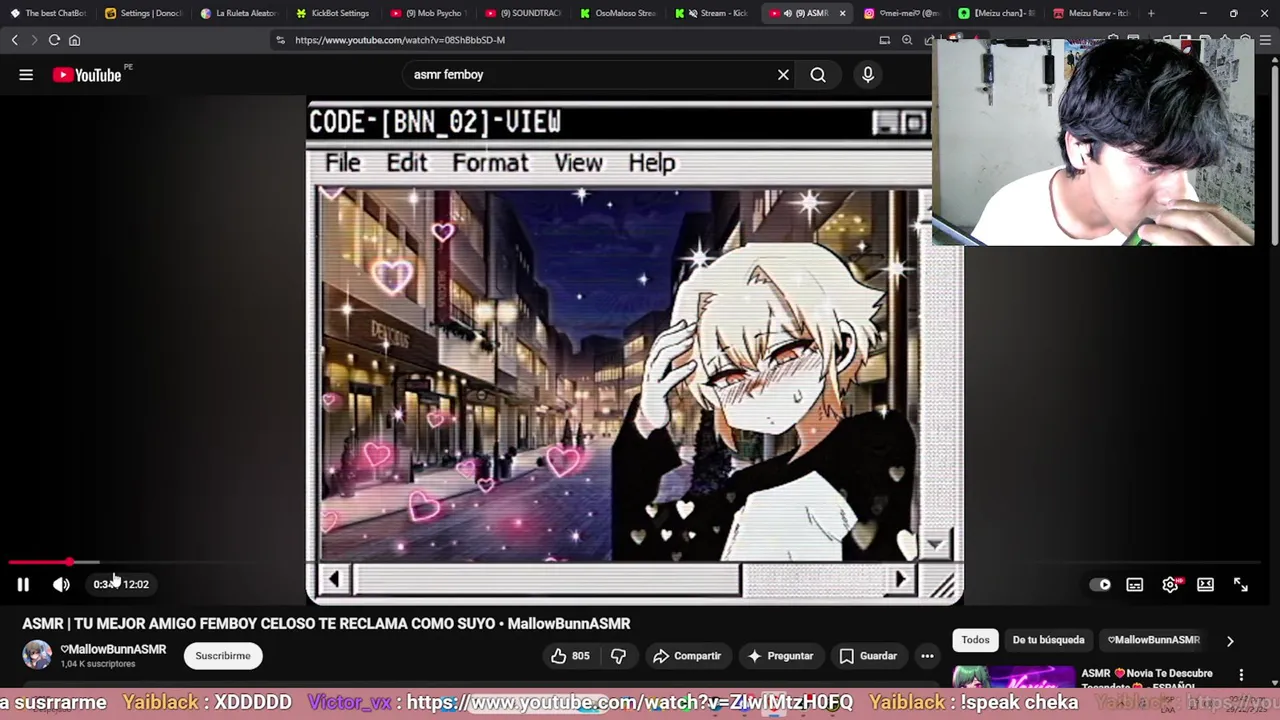The image size is (1280, 720).
Task: Switch to the 'Settings | Donoc' tab
Action: click(143, 13)
